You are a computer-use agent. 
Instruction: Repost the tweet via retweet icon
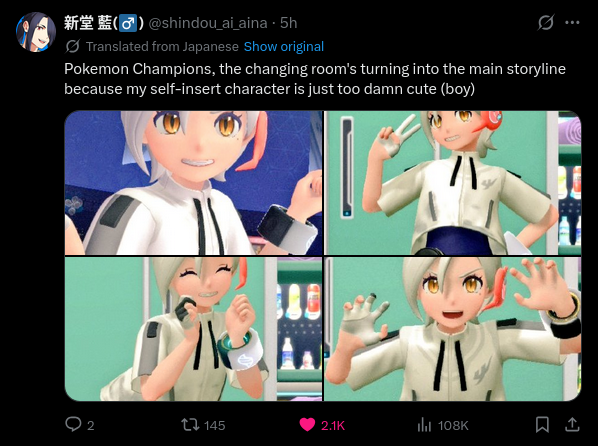190,424
